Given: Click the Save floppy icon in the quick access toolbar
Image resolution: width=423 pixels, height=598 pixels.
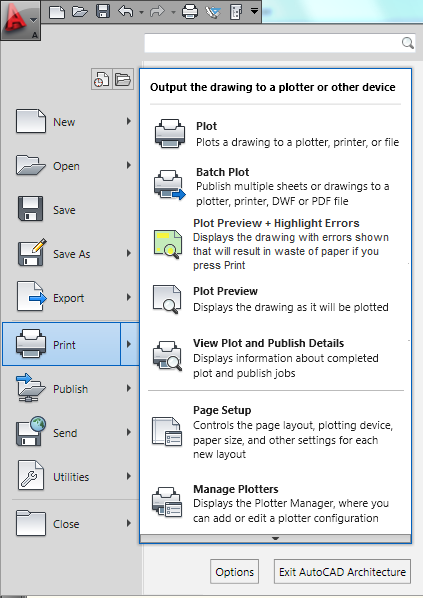Looking at the screenshot, I should click(103, 11).
